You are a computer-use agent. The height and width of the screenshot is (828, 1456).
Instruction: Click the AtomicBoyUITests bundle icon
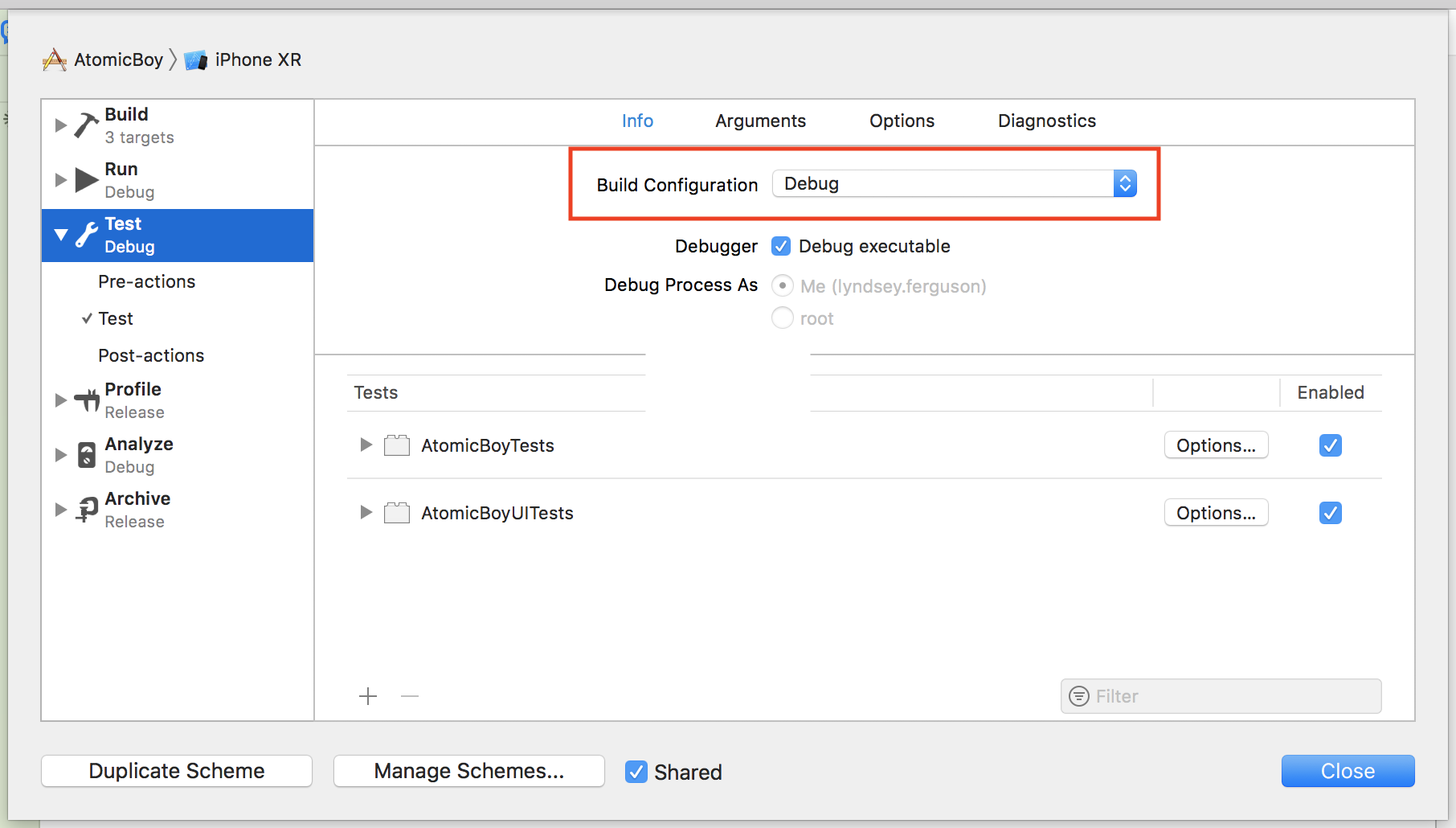(x=397, y=513)
